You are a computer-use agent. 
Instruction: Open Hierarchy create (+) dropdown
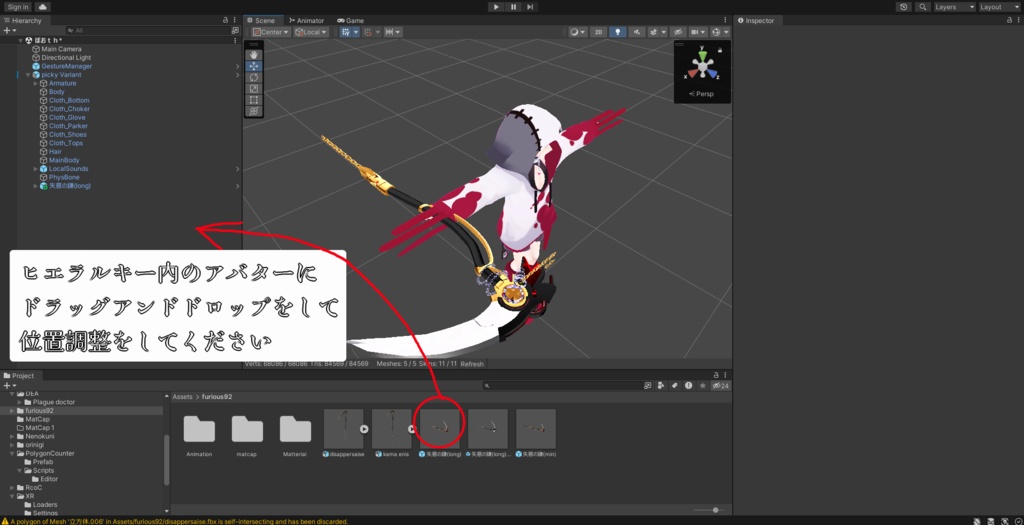[x=9, y=31]
